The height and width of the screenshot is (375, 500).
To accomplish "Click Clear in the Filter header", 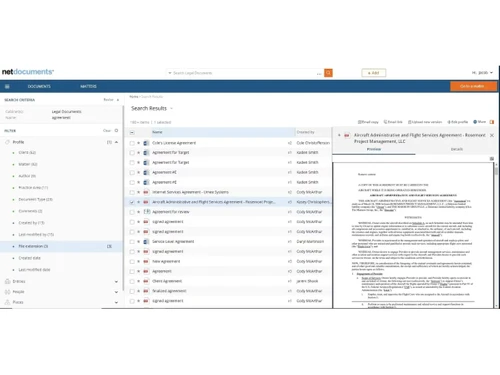I will tap(107, 131).
